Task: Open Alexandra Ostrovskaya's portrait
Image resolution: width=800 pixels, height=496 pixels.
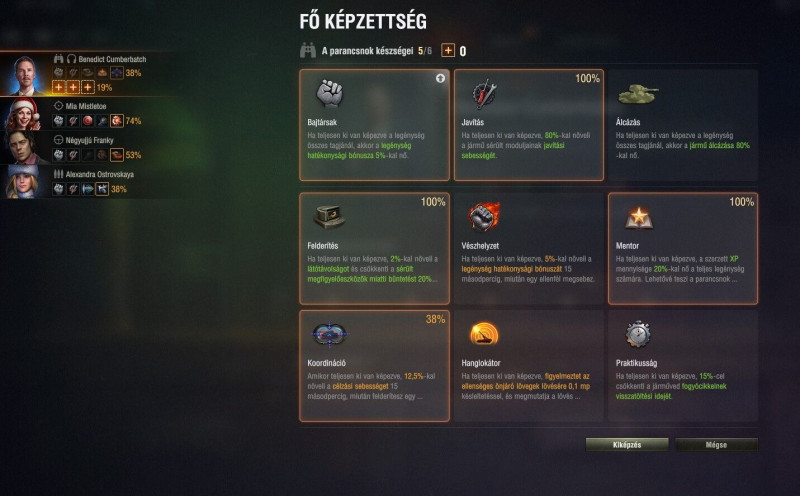Action: [x=22, y=182]
